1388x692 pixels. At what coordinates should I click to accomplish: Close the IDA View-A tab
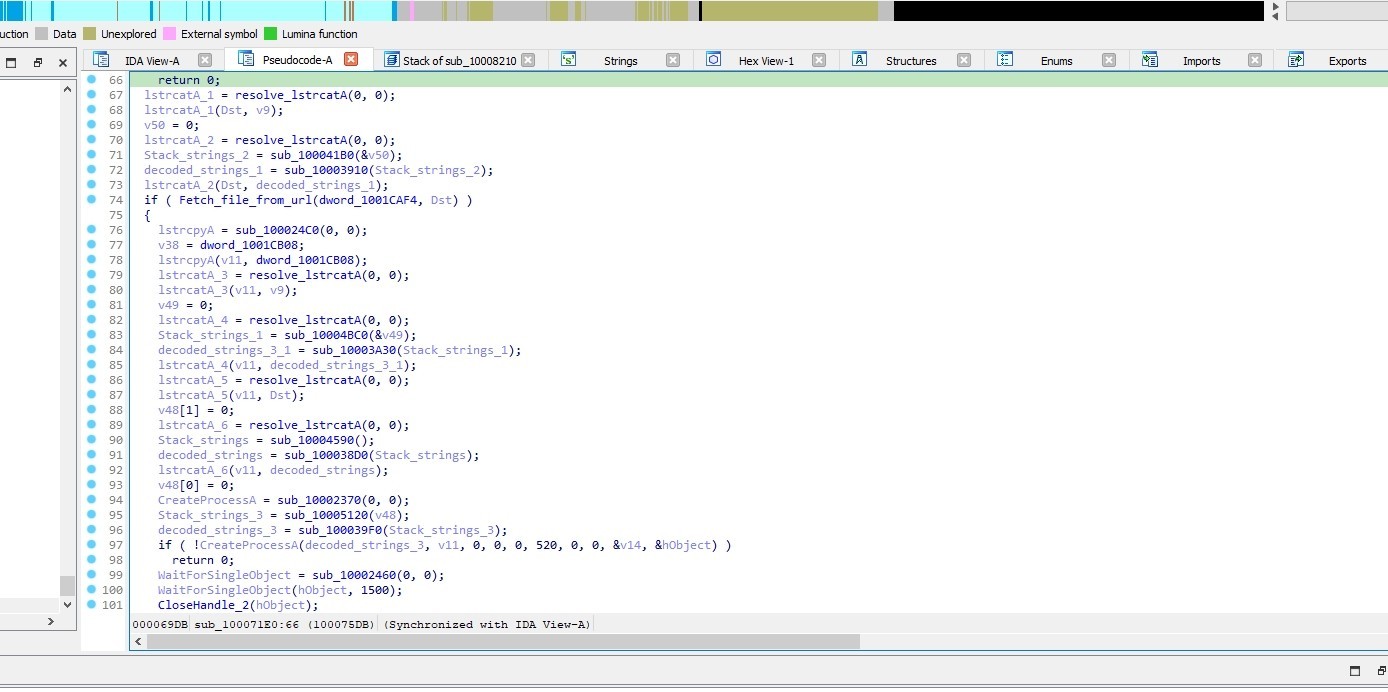(x=205, y=60)
